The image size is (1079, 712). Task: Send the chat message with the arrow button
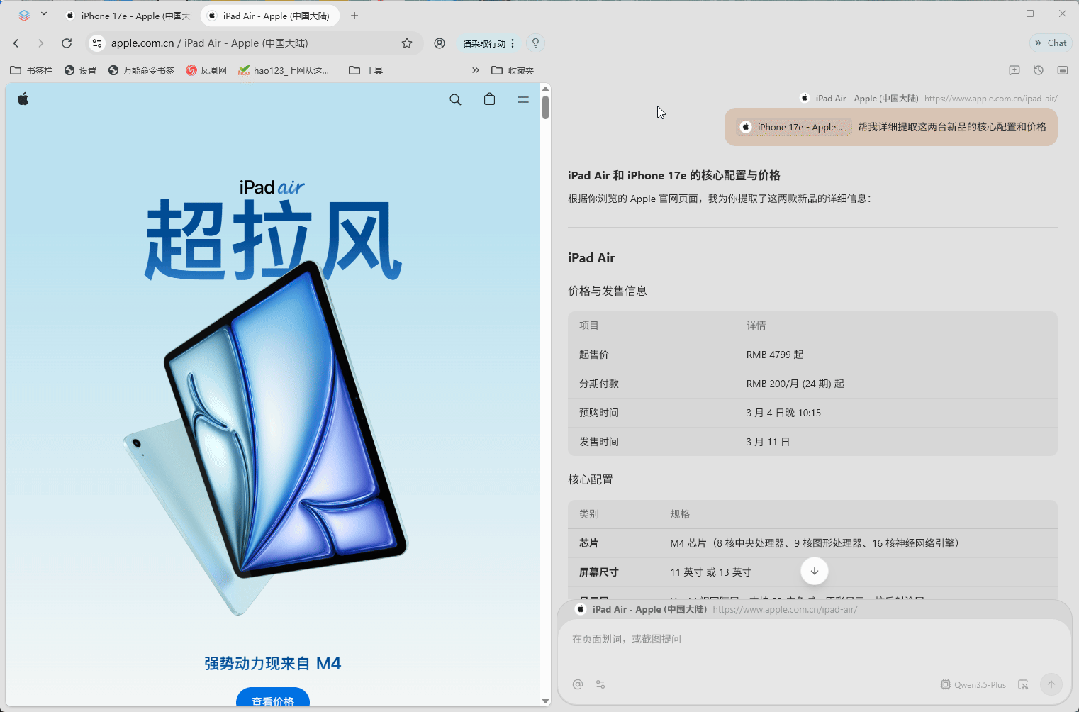click(x=1051, y=684)
